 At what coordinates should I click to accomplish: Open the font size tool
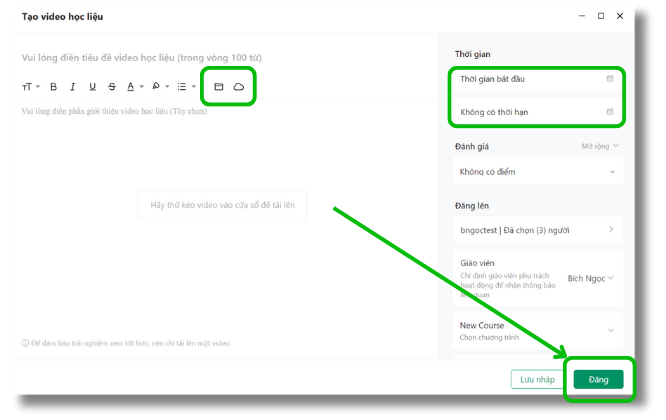[30, 87]
